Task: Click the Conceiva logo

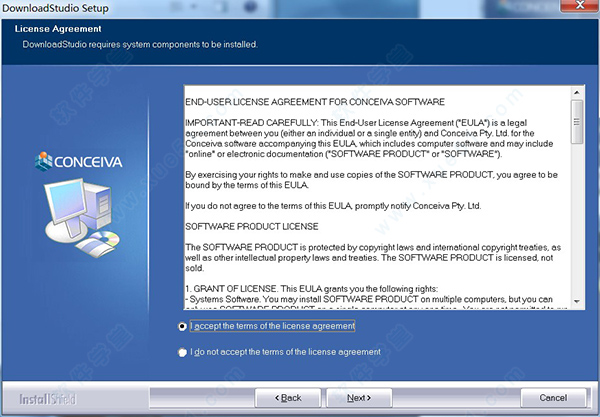Action: [x=78, y=161]
